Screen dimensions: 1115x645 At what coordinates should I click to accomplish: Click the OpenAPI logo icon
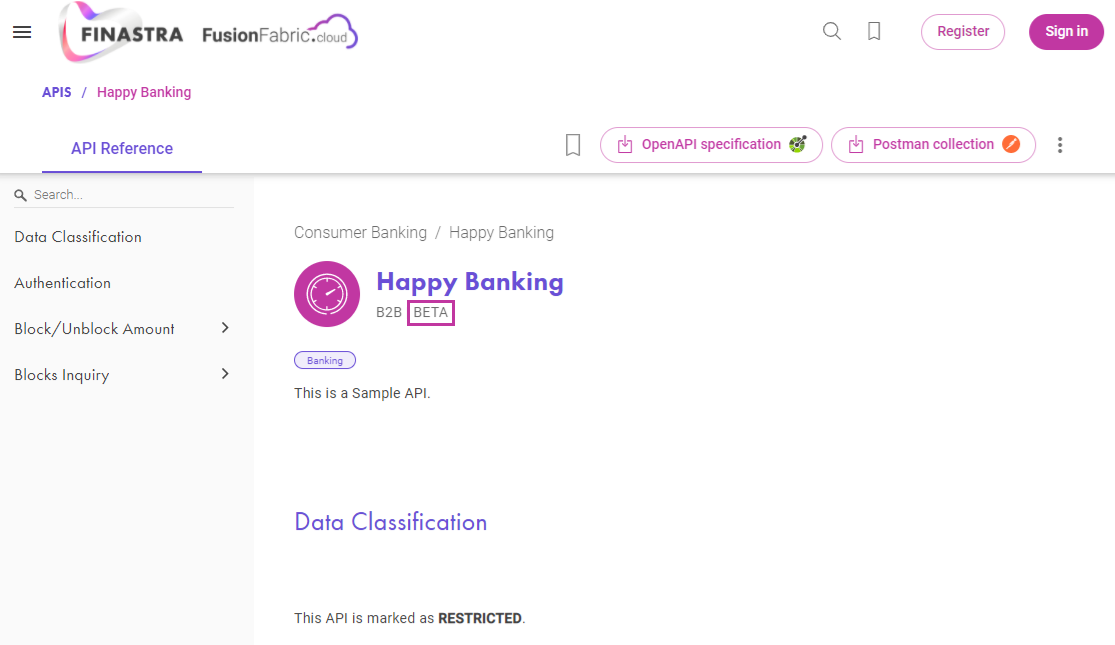tap(797, 144)
